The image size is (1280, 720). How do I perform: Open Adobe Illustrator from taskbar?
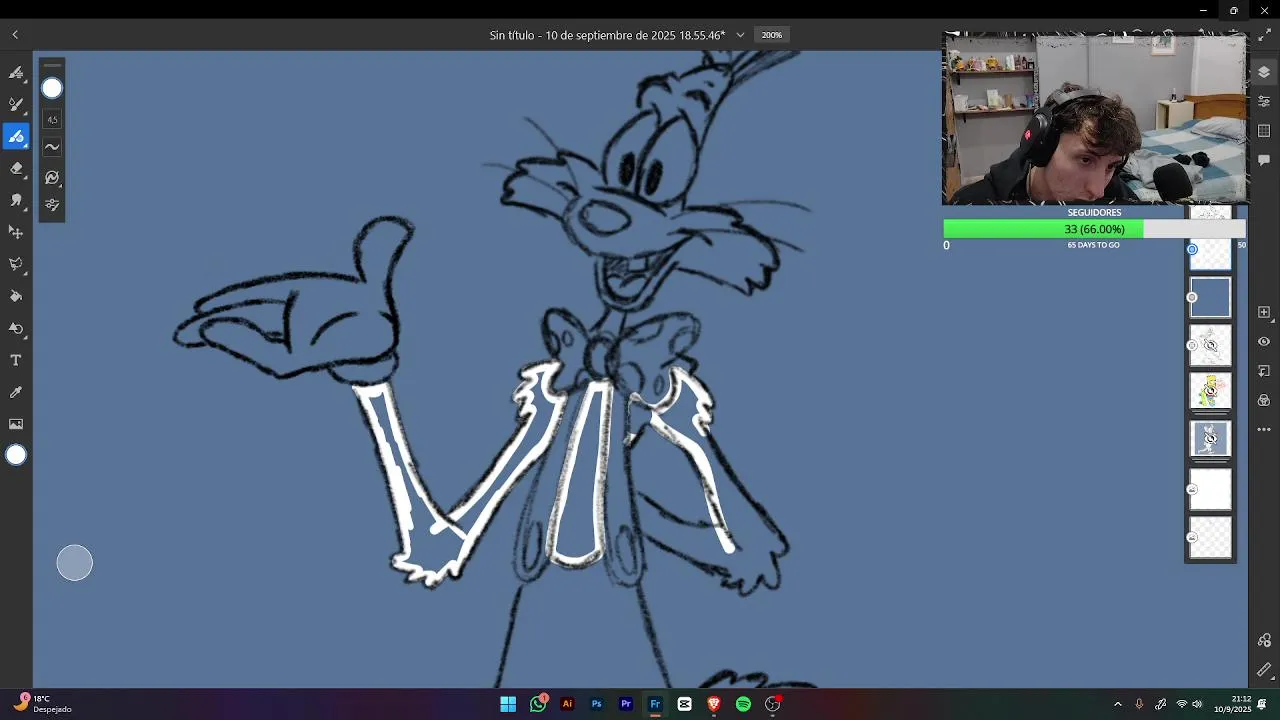pyautogui.click(x=567, y=704)
